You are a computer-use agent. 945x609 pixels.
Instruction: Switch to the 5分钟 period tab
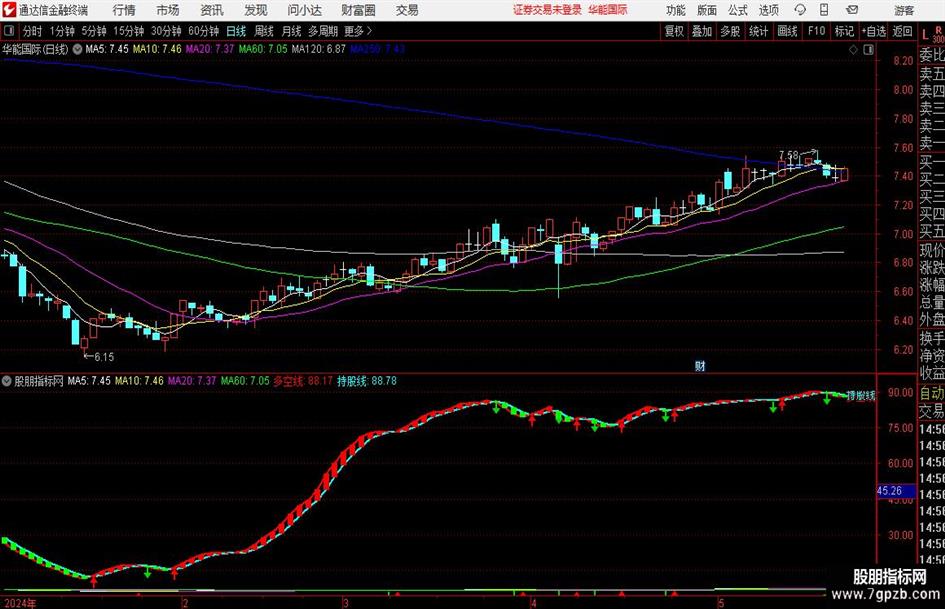(94, 31)
